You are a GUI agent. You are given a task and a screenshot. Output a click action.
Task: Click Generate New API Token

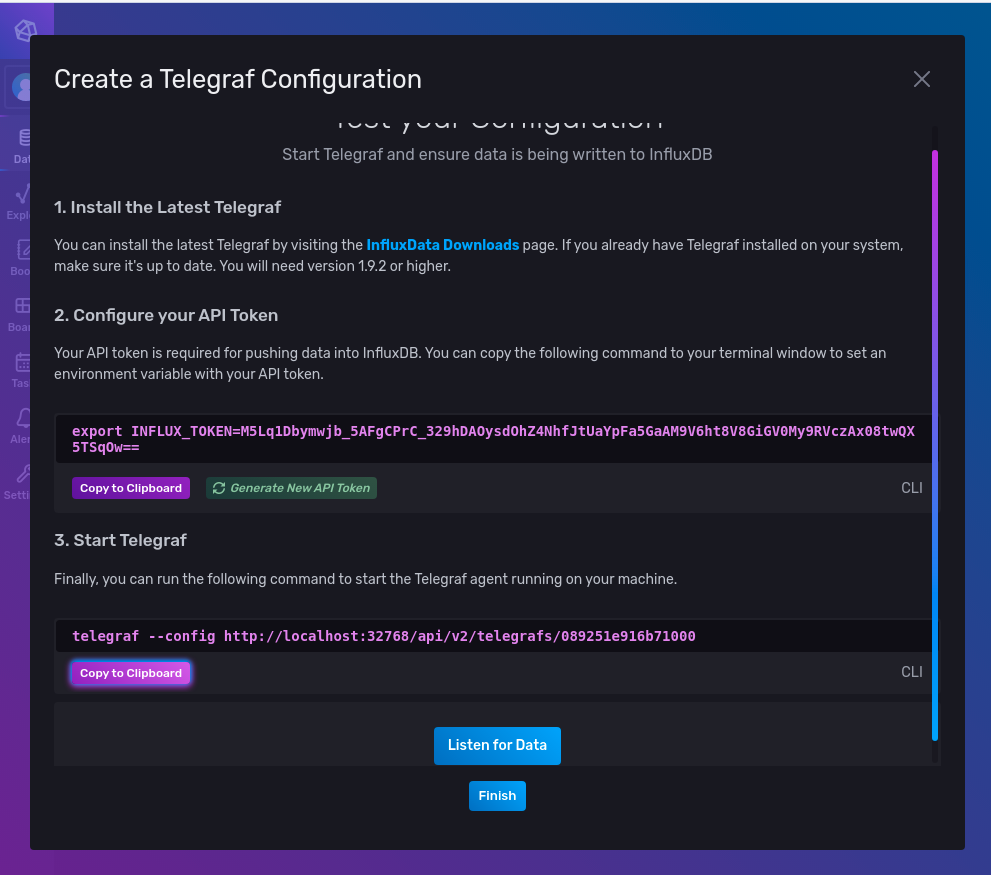[x=291, y=488]
